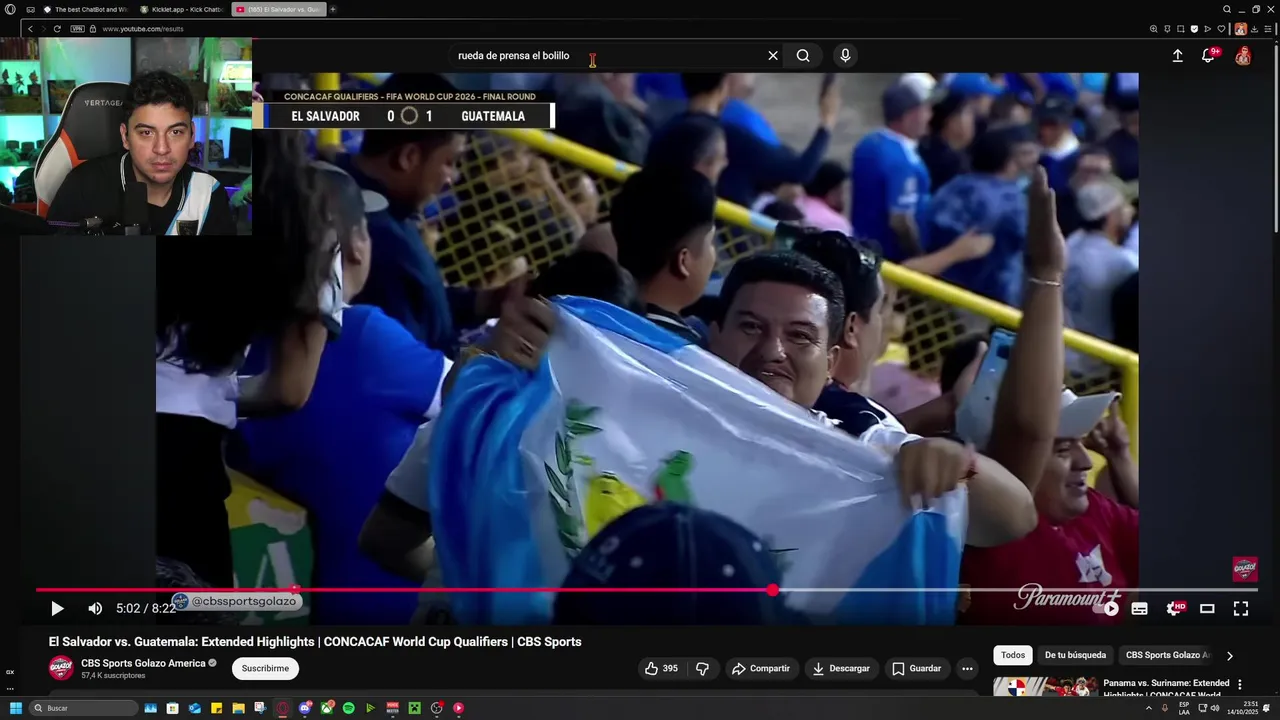
Task: Open the YouTube create/upload icon
Action: (1177, 56)
